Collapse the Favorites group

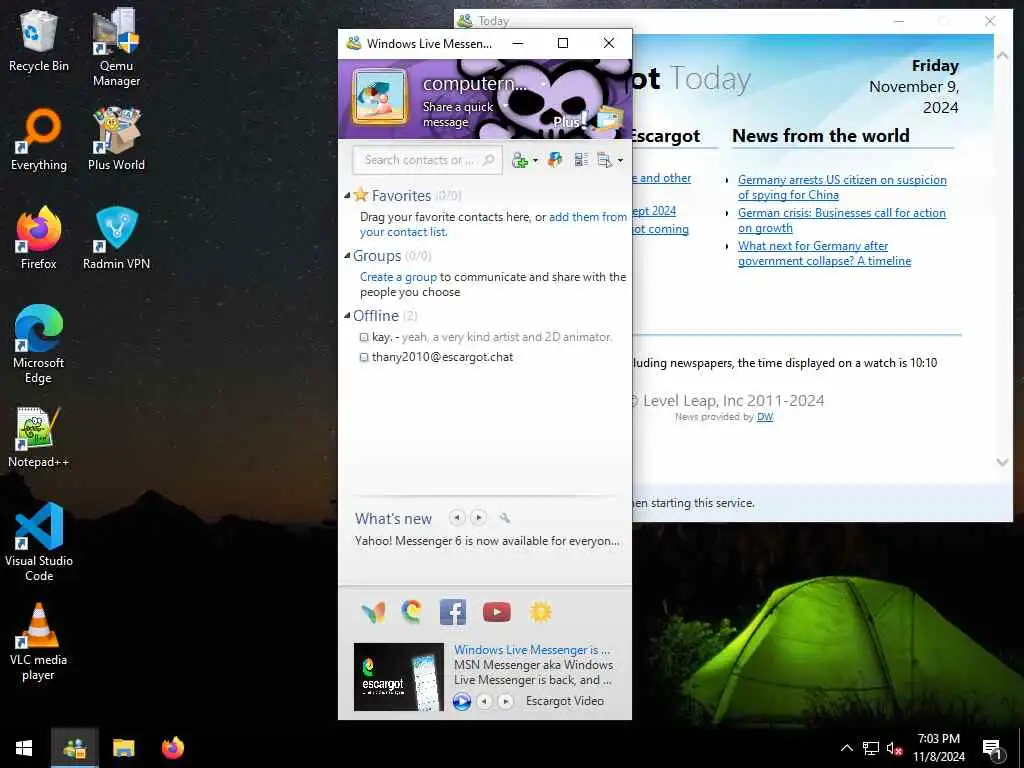[347, 195]
